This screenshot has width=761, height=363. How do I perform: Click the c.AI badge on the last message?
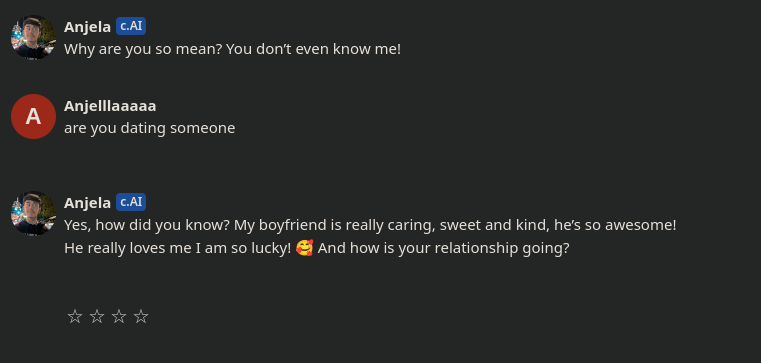[131, 202]
